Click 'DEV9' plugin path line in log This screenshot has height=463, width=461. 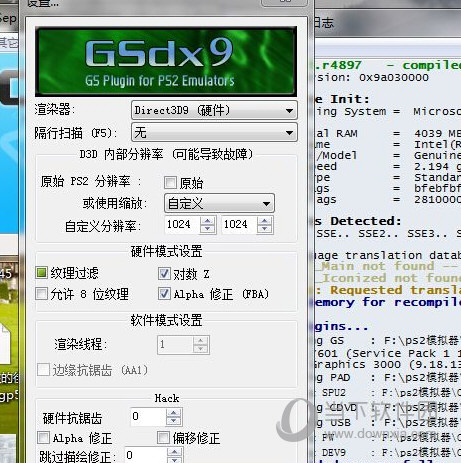point(388,452)
